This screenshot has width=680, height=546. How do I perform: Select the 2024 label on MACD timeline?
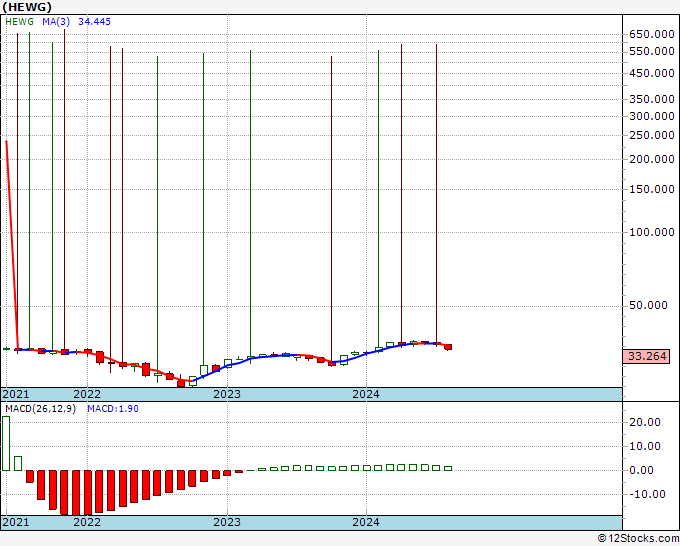[x=366, y=522]
